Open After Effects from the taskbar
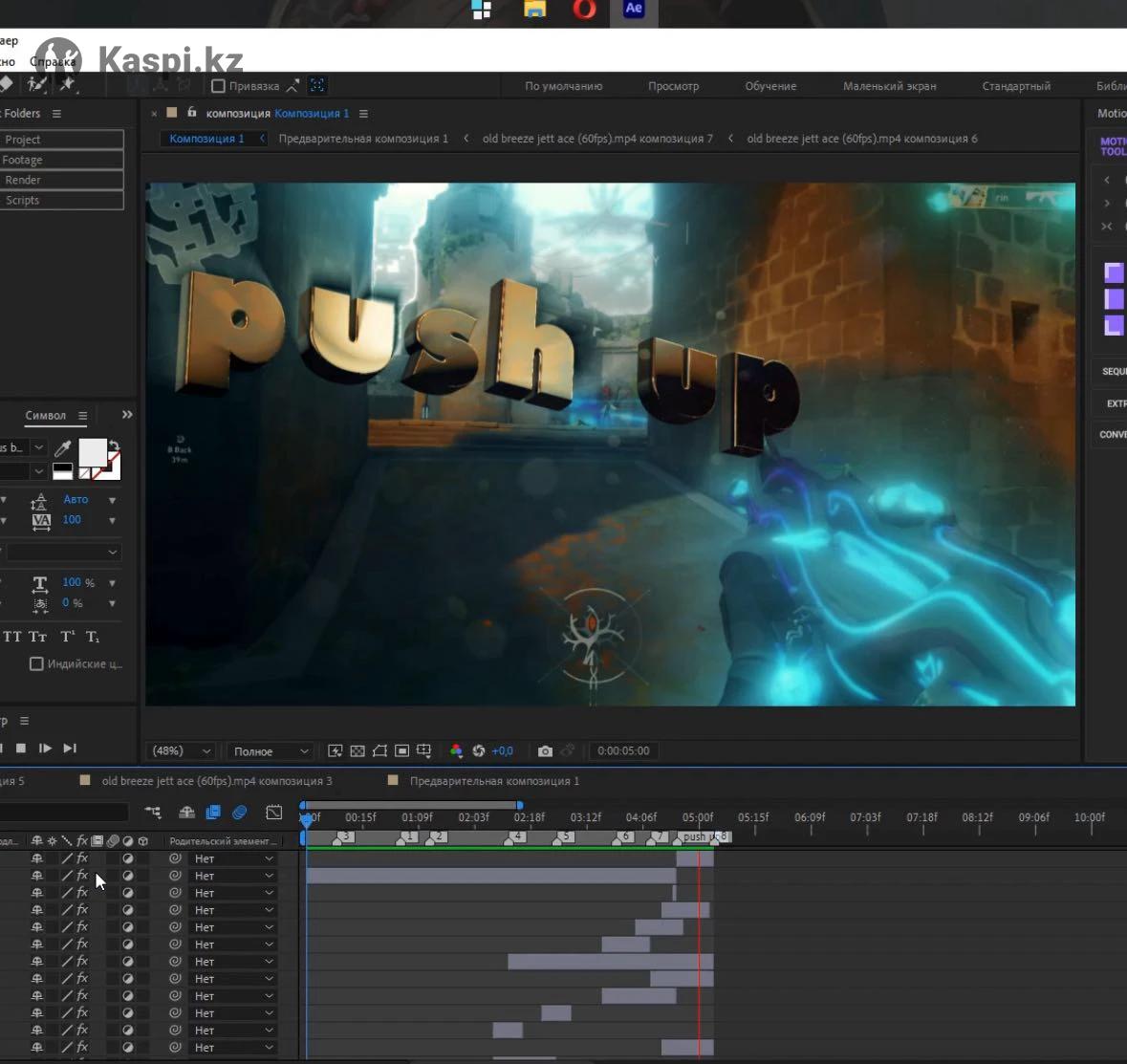This screenshot has width=1127, height=1064. tap(633, 10)
